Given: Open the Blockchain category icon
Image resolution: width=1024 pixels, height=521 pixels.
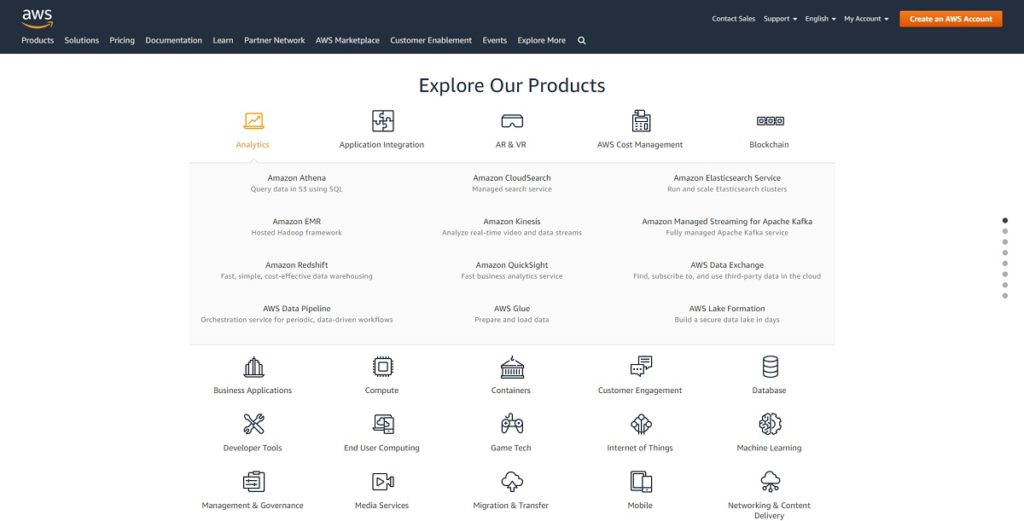Looking at the screenshot, I should (x=769, y=121).
